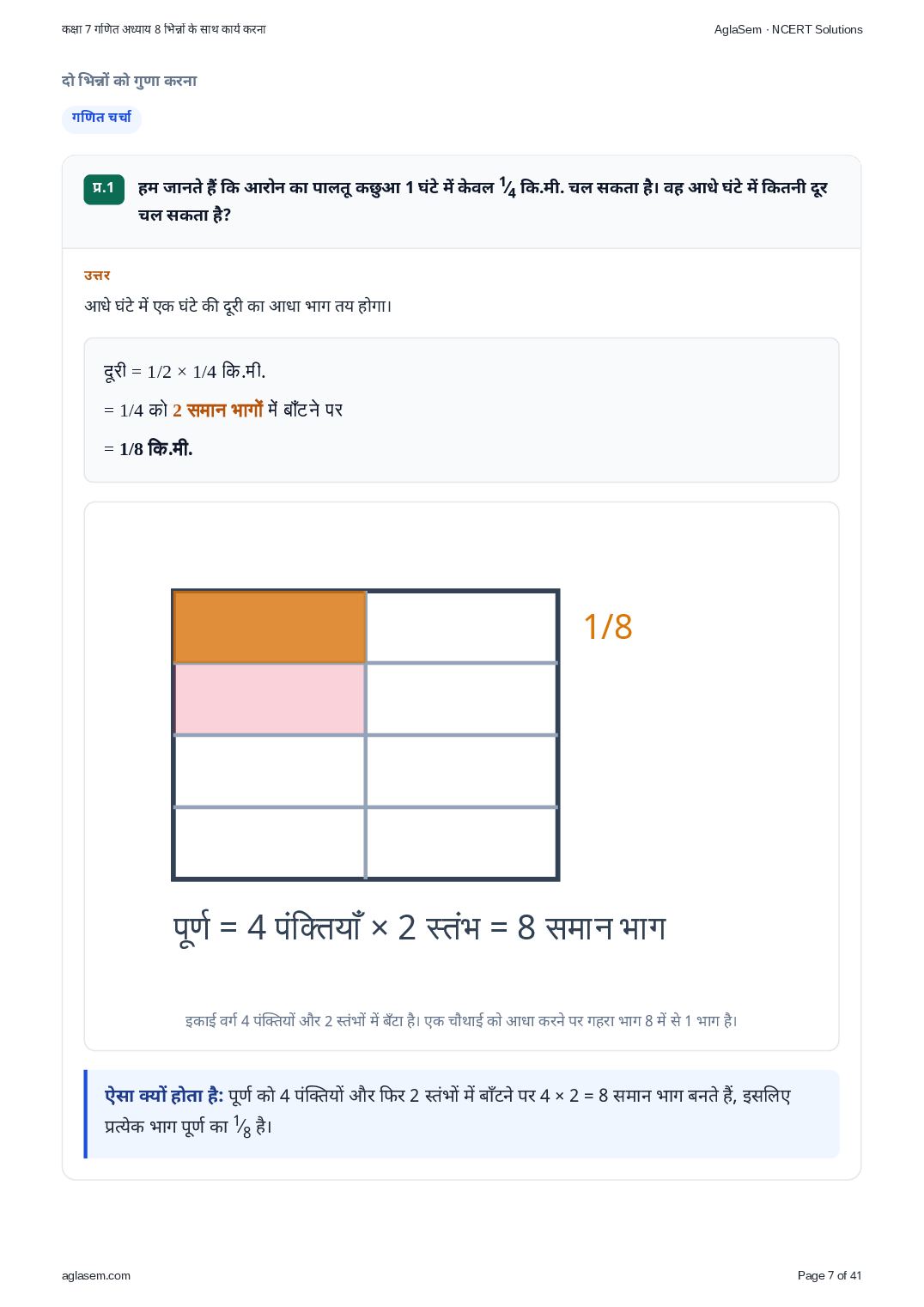Click the उत्तर answer heading
The image size is (924, 1307).
click(97, 276)
